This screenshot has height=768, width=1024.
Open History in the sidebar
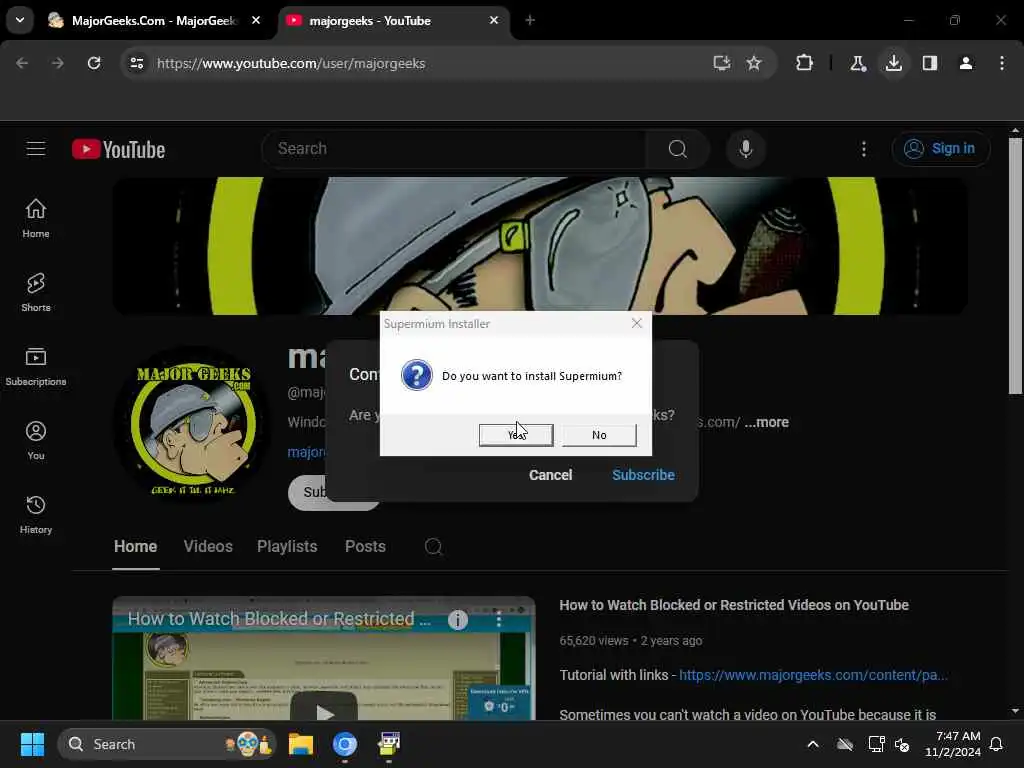click(x=36, y=514)
